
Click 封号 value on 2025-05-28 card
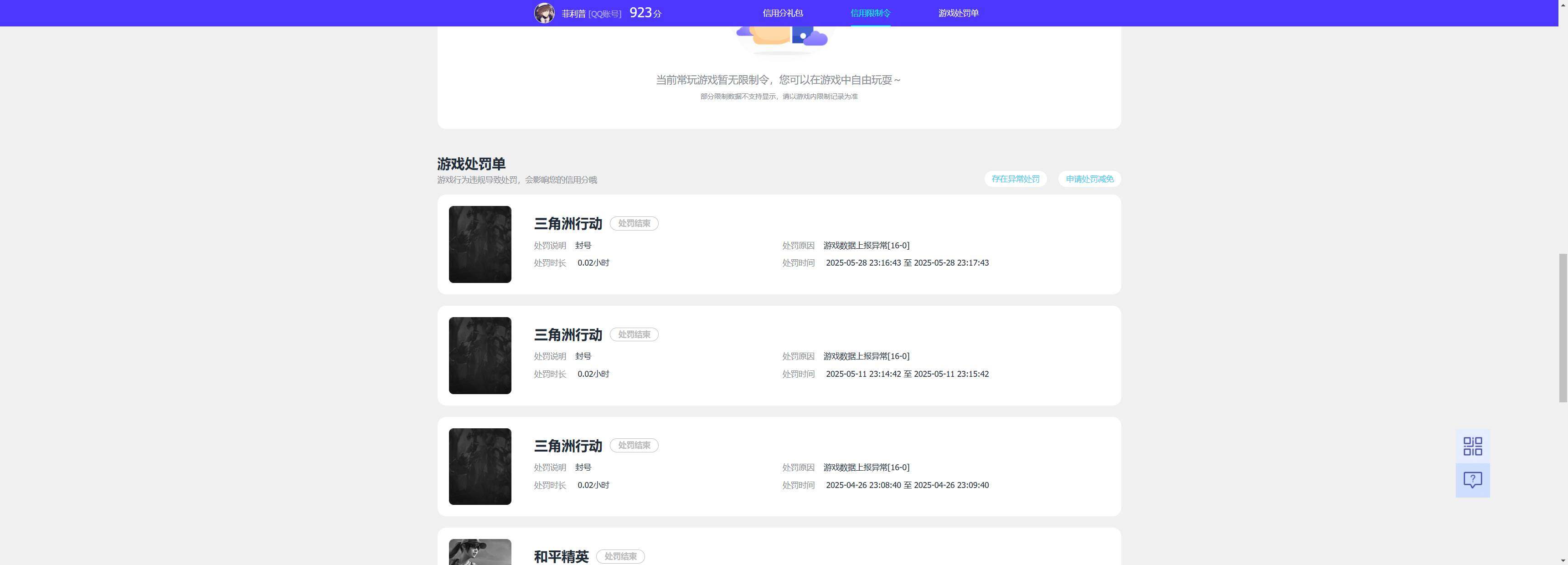pos(583,245)
